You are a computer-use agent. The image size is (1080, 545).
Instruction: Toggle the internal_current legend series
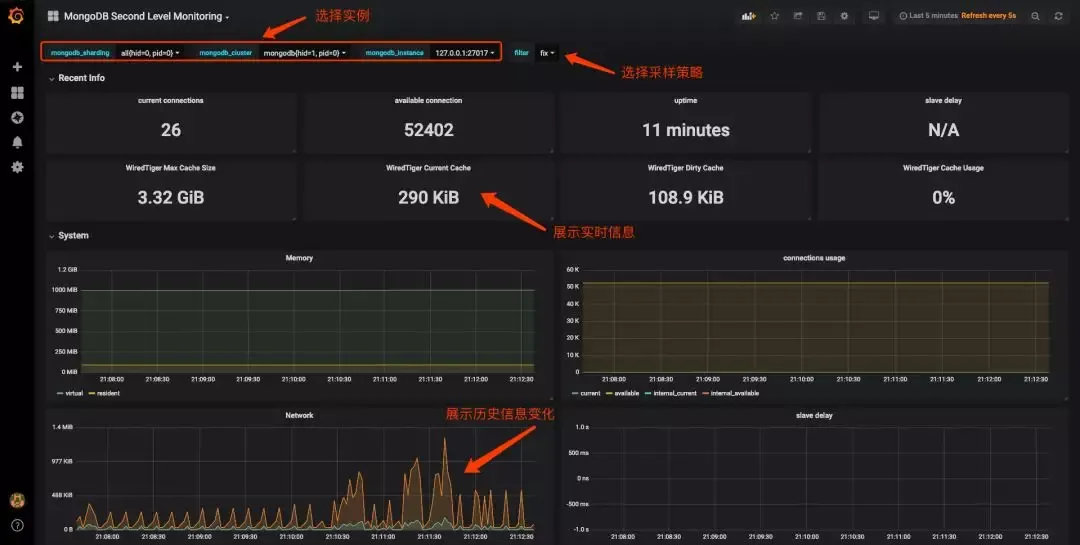[x=671, y=393]
